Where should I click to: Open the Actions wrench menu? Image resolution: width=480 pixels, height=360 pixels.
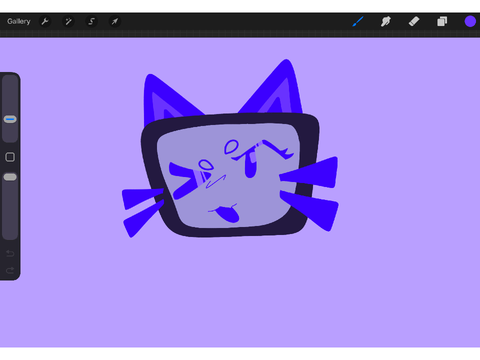45,22
